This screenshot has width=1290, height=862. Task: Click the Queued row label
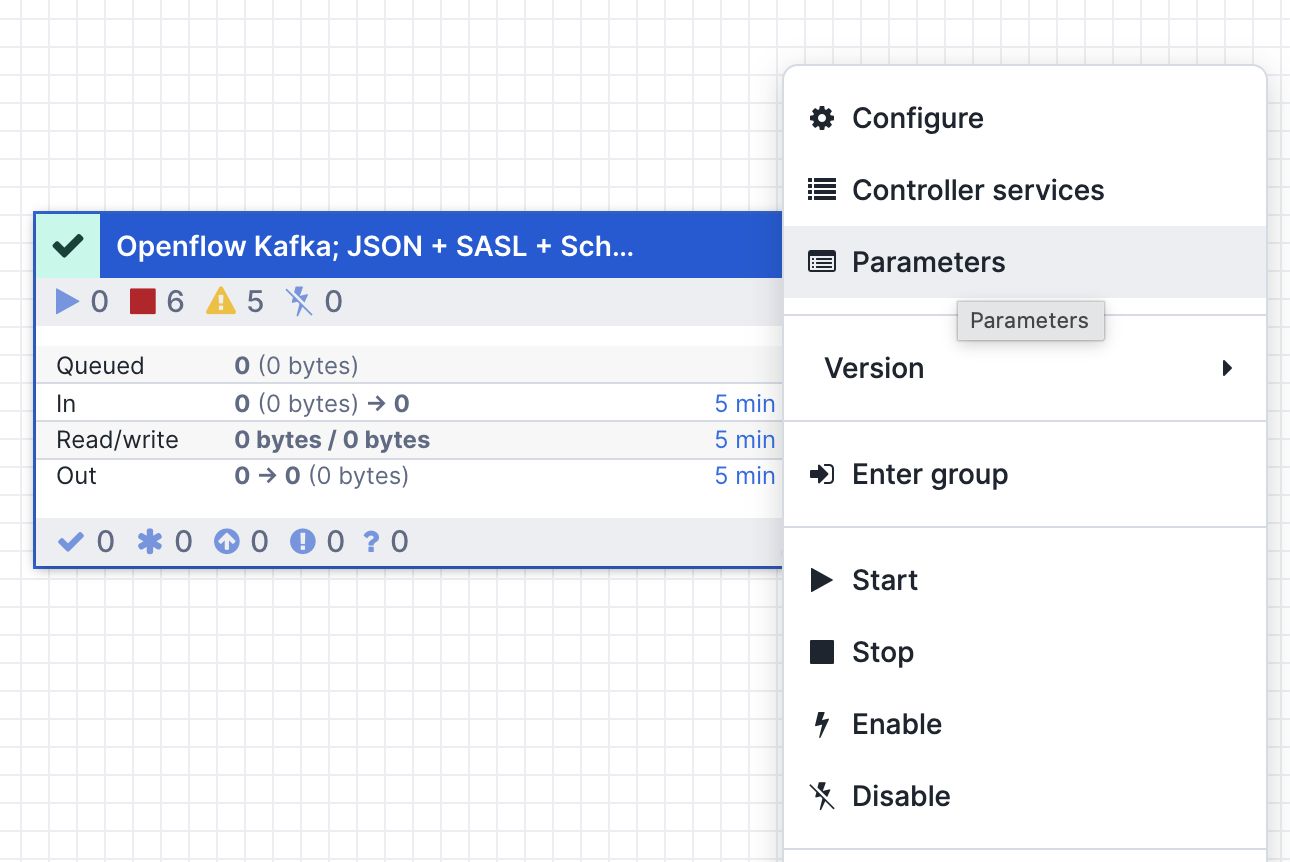[x=100, y=366]
